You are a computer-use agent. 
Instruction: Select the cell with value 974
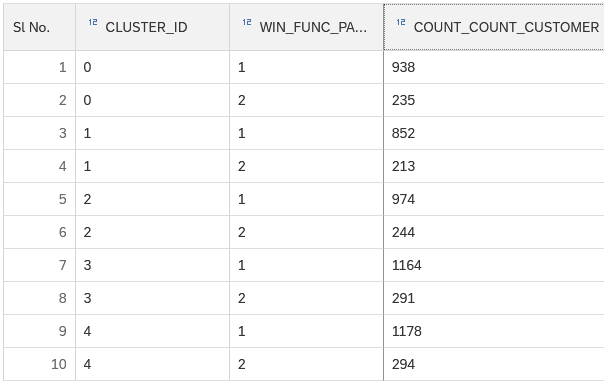point(494,199)
